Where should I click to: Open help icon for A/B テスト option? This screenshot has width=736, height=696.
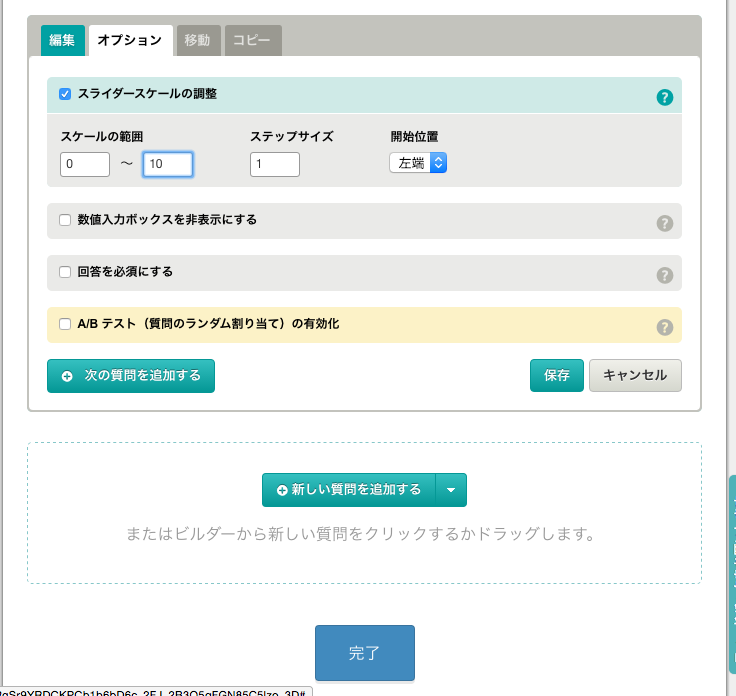pos(665,328)
